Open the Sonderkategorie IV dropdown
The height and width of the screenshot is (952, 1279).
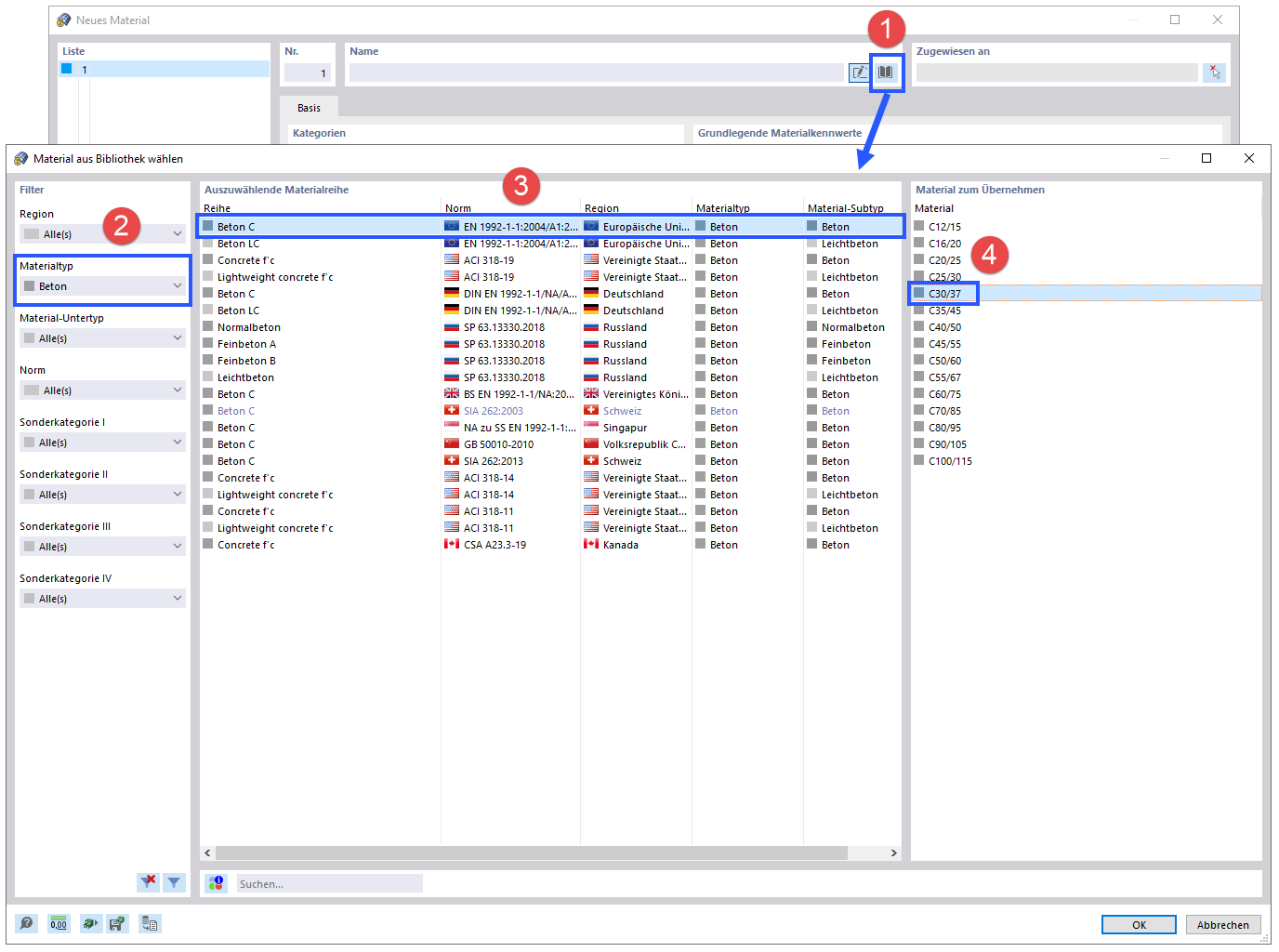pos(102,599)
